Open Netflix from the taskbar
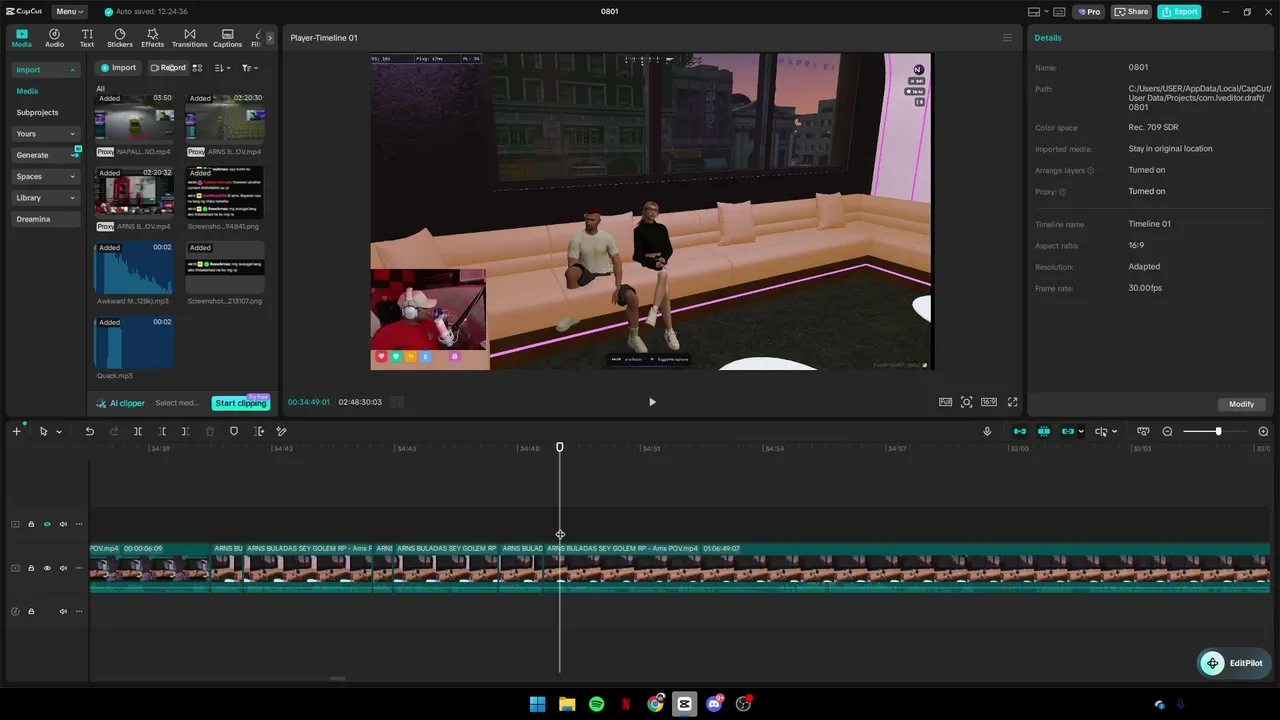The width and height of the screenshot is (1280, 720). point(626,704)
